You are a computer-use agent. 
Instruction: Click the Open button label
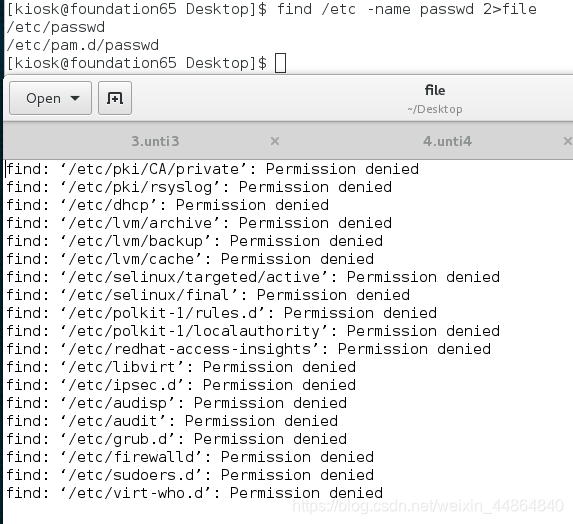tap(43, 98)
